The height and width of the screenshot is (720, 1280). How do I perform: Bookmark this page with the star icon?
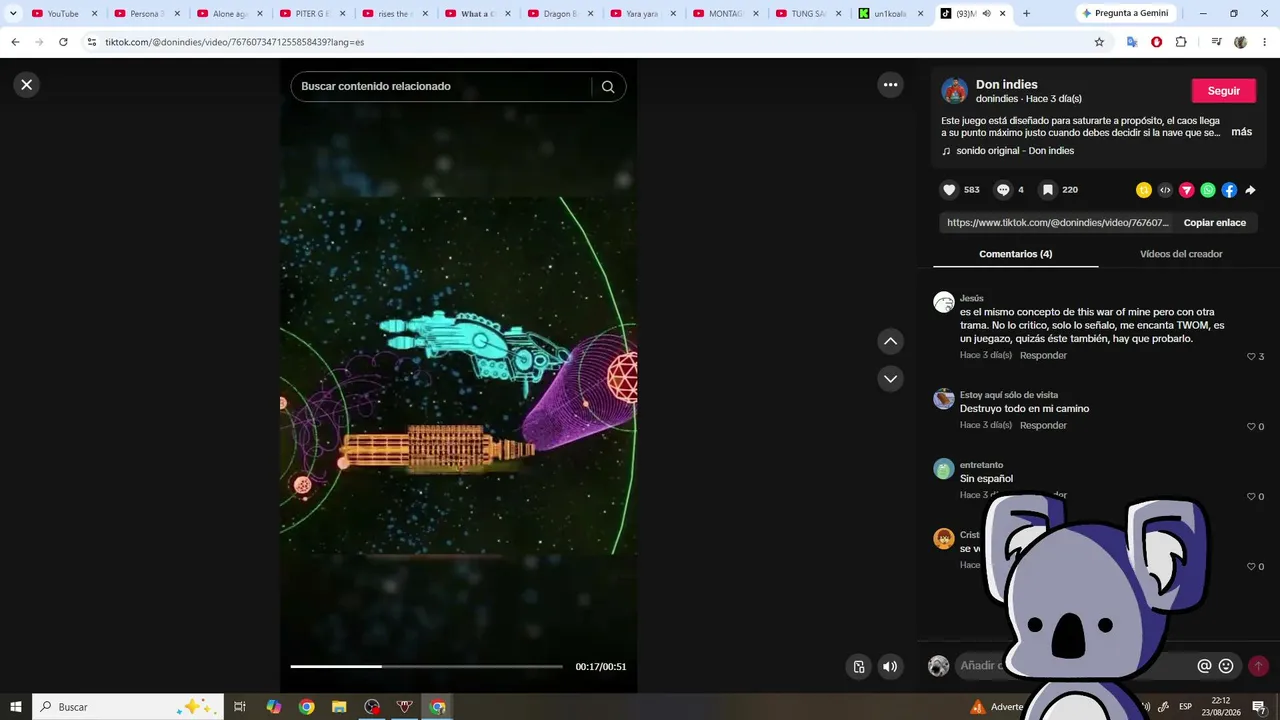tap(1099, 42)
